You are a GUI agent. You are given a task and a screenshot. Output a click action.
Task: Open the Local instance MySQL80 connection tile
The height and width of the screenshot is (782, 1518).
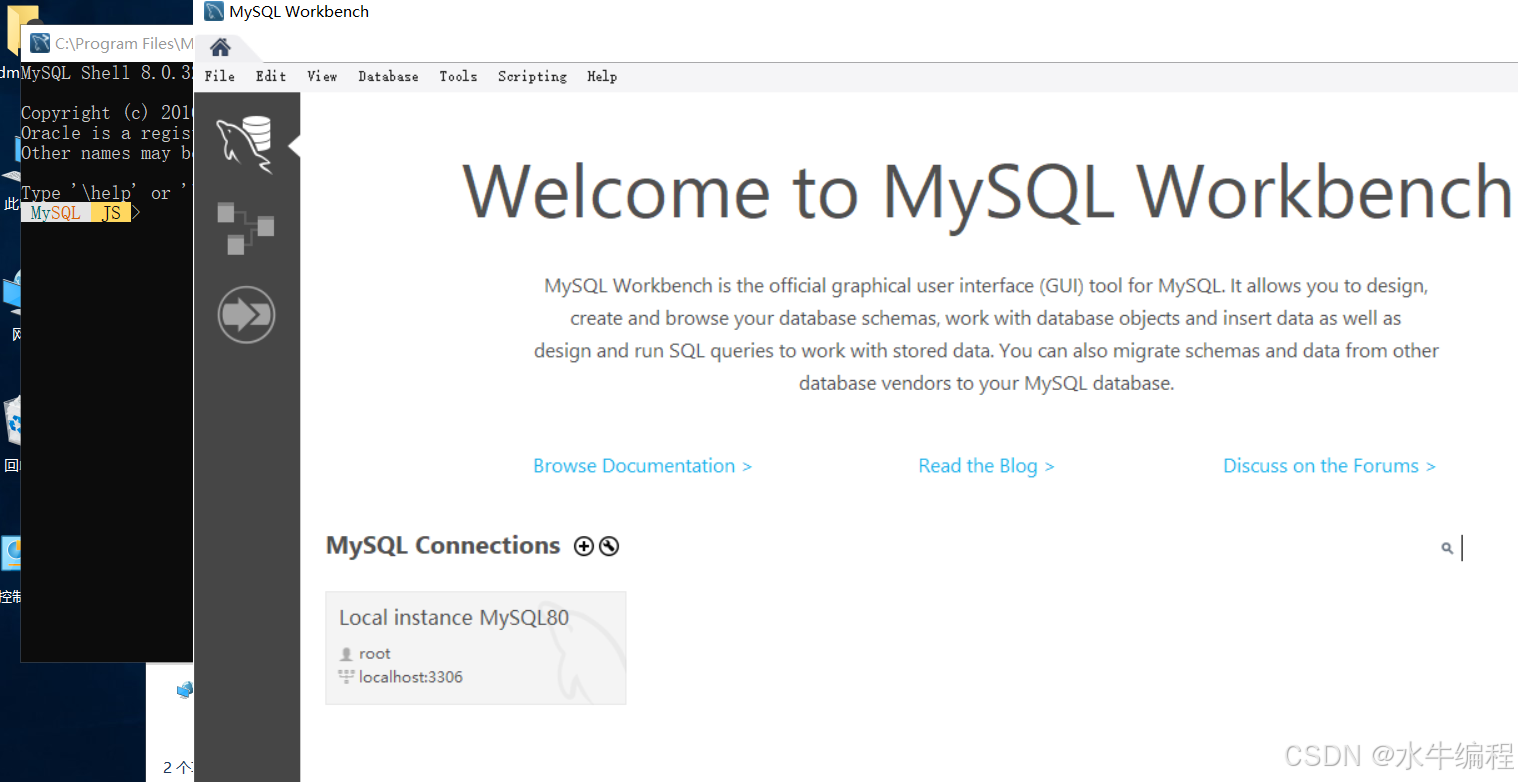point(476,648)
